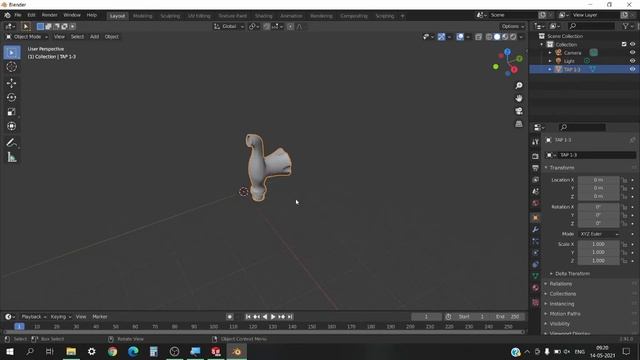Select the Select Box tool
Screen dimensions: 640x360
click(11, 53)
